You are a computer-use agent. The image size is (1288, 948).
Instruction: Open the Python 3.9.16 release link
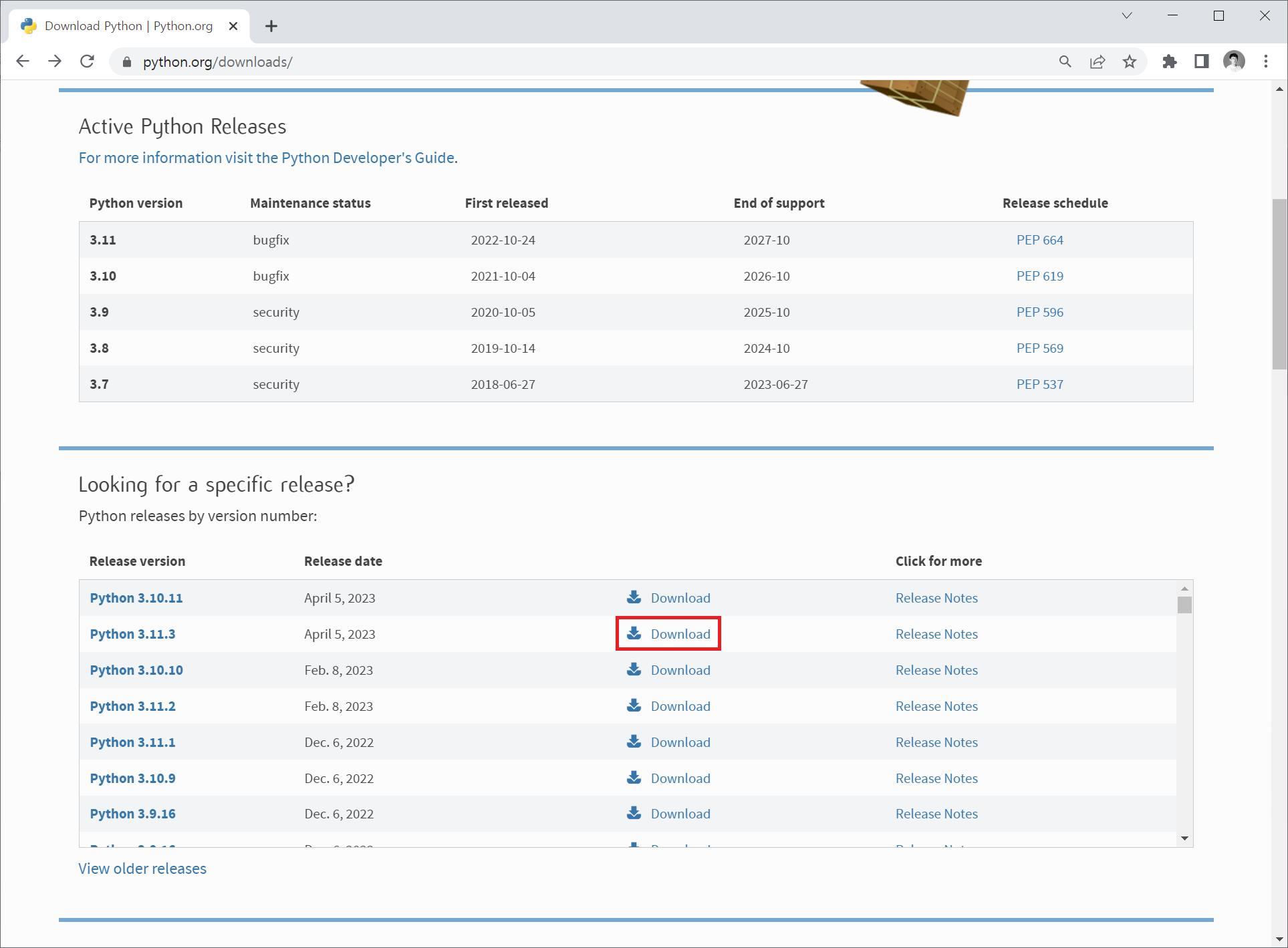click(x=132, y=814)
